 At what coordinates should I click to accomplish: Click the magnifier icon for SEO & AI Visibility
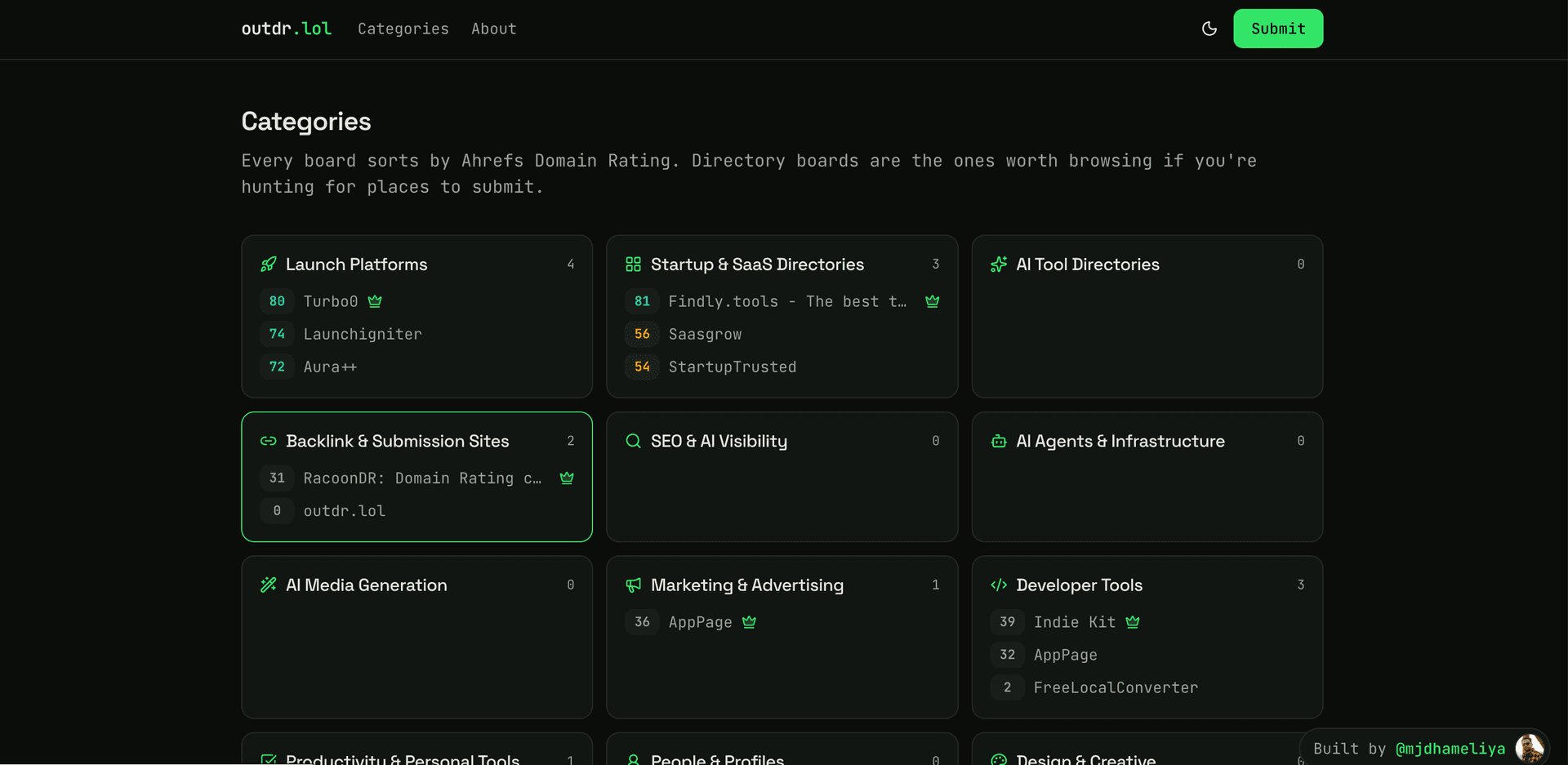click(x=633, y=441)
